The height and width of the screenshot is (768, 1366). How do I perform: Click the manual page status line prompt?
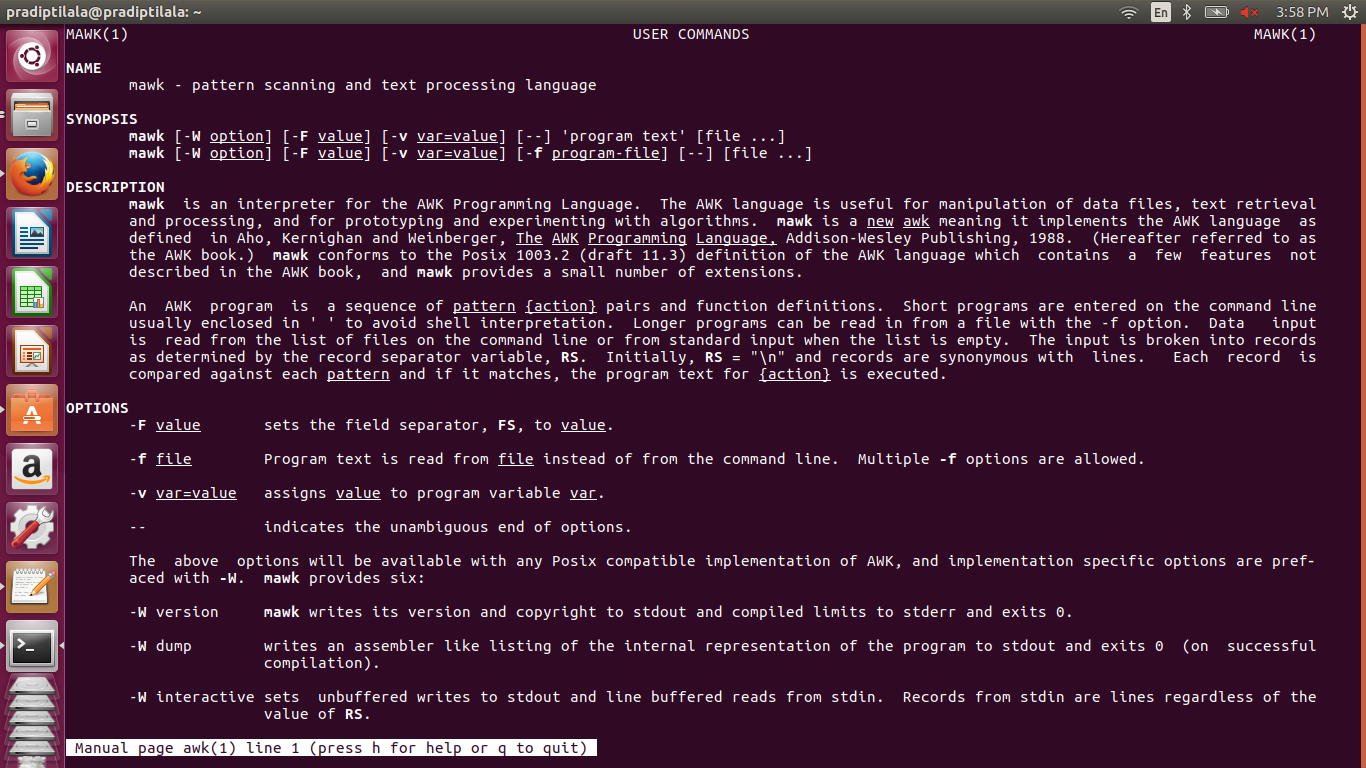(x=330, y=747)
